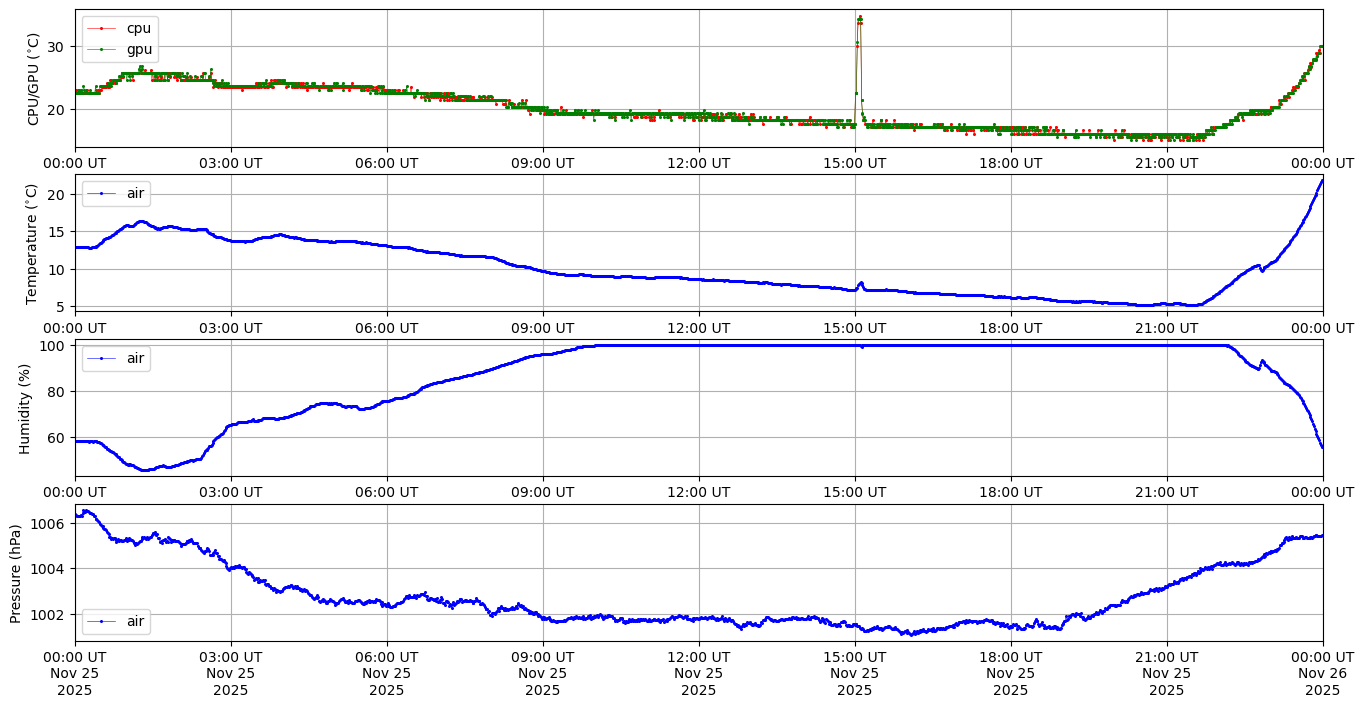1364x707 pixels.
Task: Click the 1006 tick on Pressure axis
Action: [52, 524]
